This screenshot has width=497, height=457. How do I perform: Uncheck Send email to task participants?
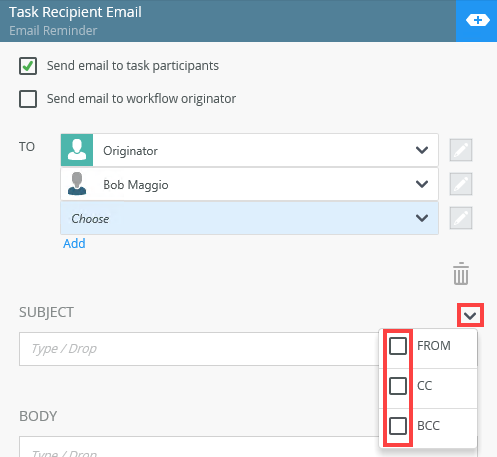(28, 66)
